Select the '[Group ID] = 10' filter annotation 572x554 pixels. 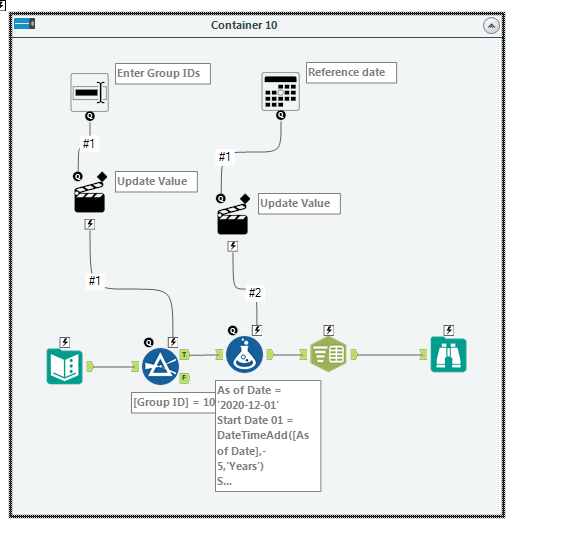pyautogui.click(x=173, y=403)
